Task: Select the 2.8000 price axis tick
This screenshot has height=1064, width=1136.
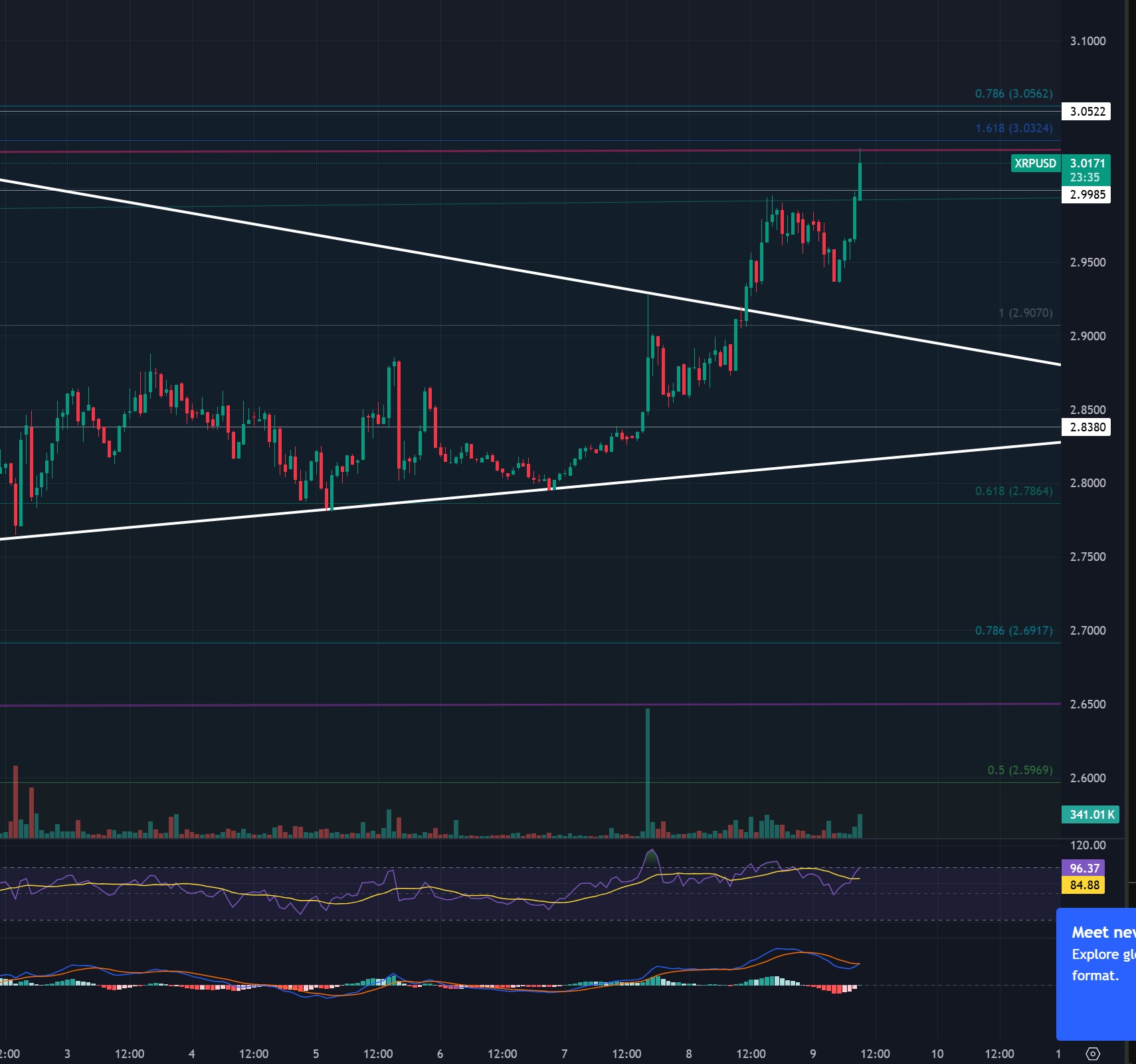Action: (x=1088, y=483)
